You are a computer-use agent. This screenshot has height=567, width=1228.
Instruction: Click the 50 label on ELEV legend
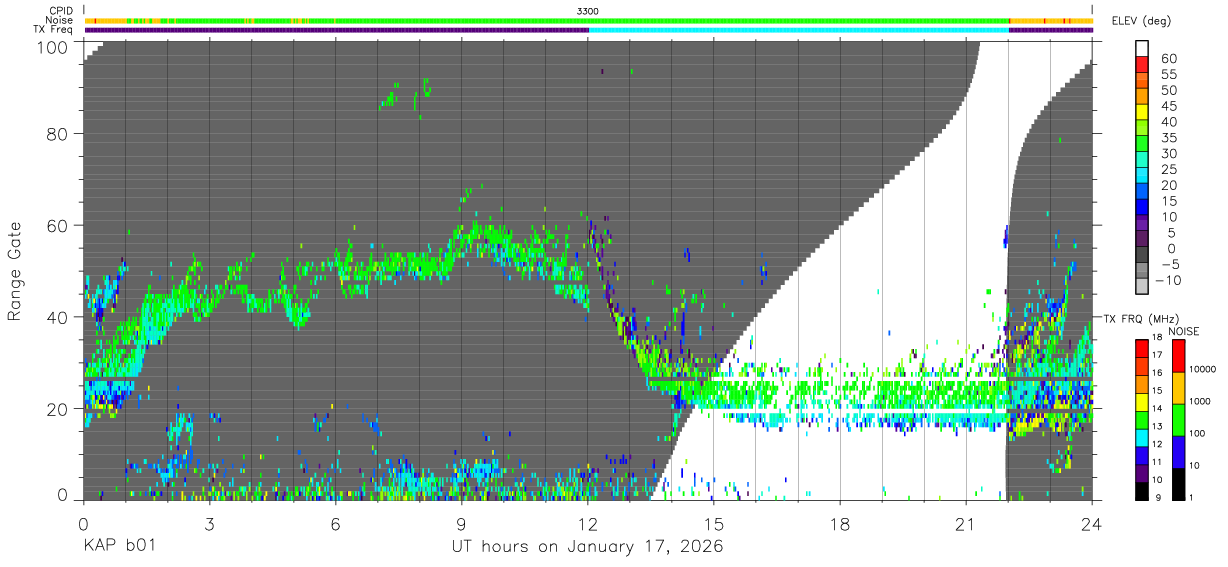[x=1167, y=91]
